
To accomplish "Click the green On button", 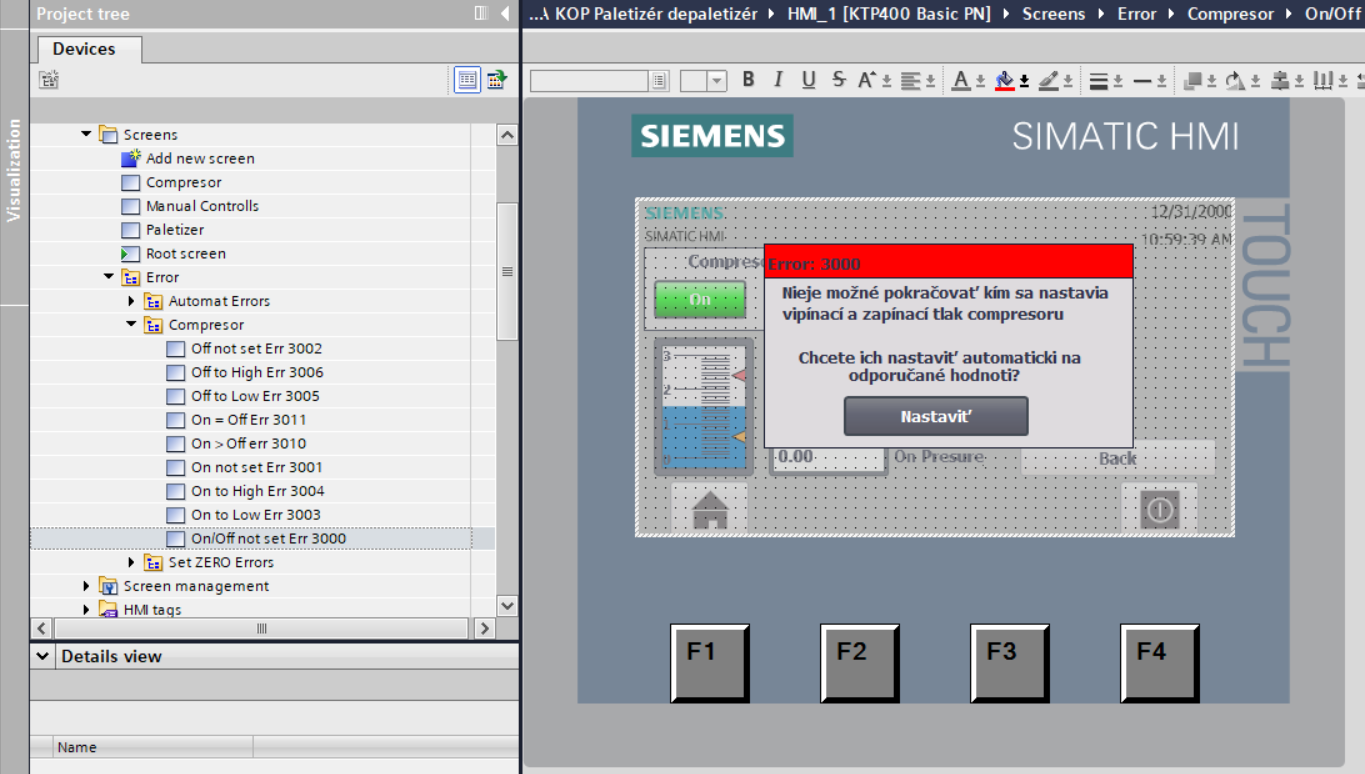I will (x=700, y=299).
